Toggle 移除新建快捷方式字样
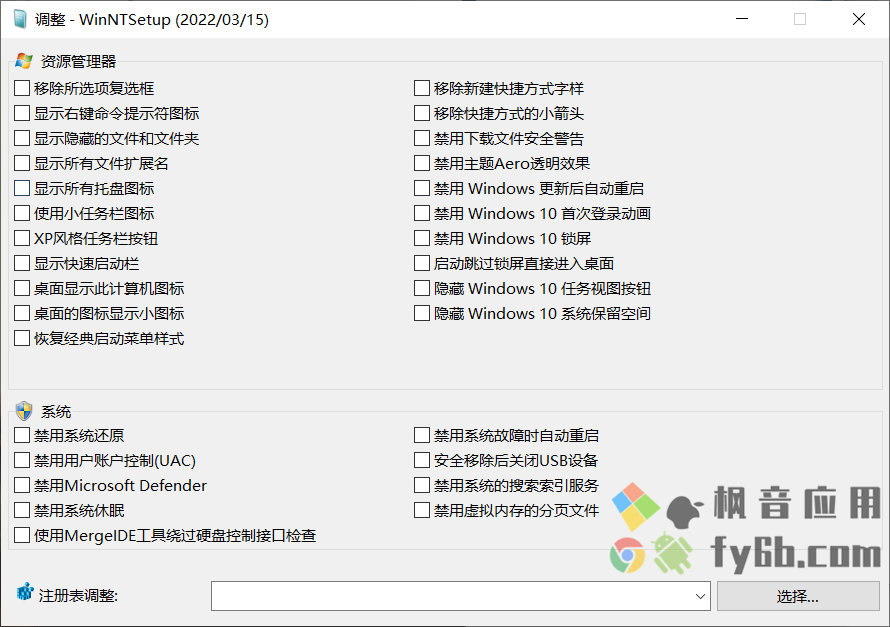 (422, 88)
